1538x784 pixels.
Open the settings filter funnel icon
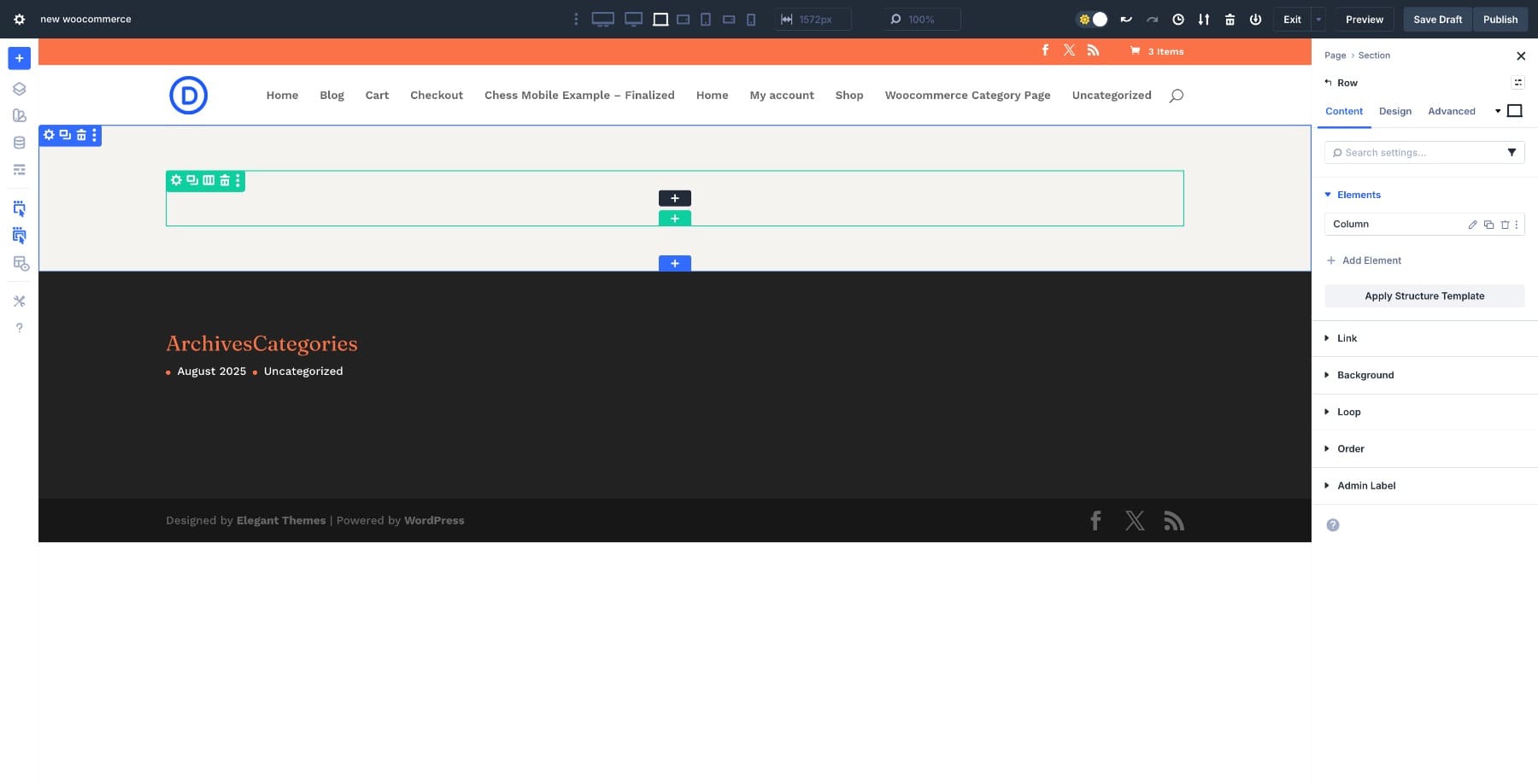1512,152
